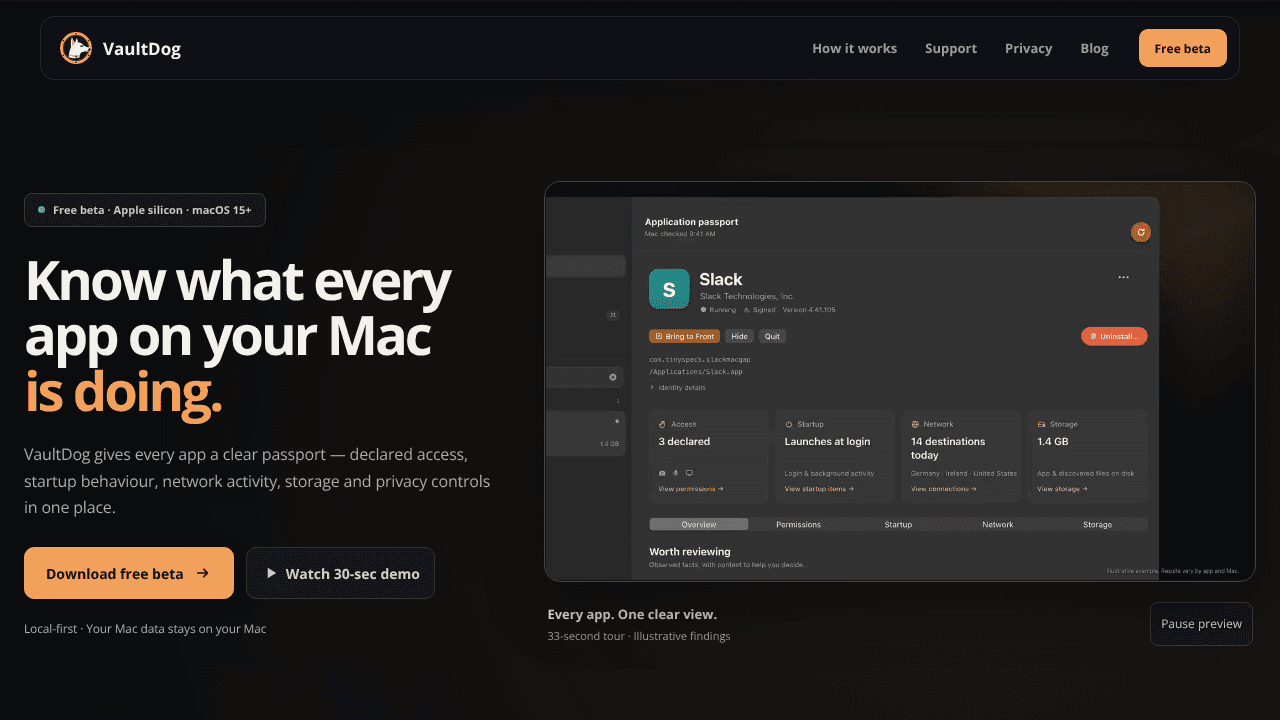Switch to the Storage tab
This screenshot has height=720, width=1280.
[1097, 524]
